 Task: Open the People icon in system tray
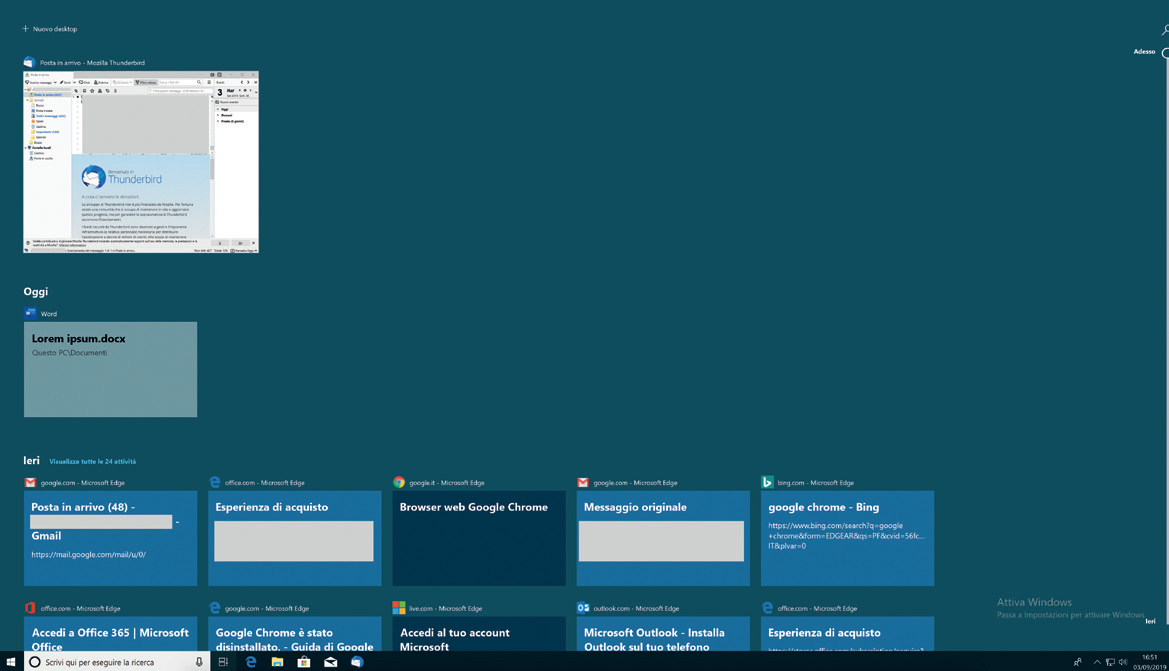1077,662
